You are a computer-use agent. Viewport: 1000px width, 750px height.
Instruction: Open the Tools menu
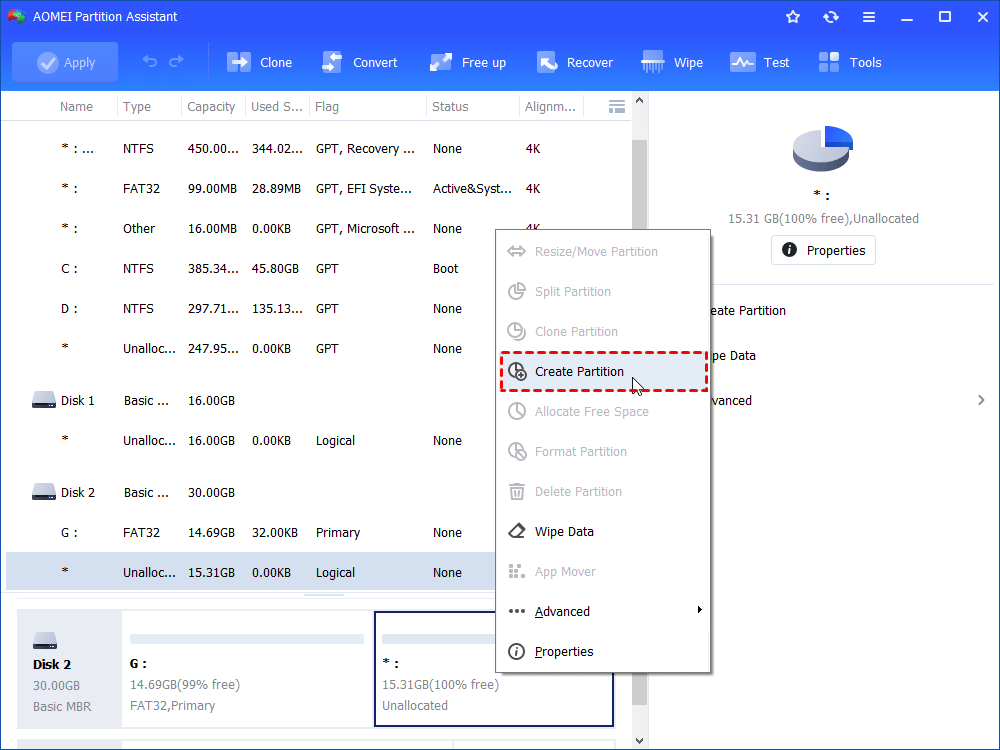(849, 62)
